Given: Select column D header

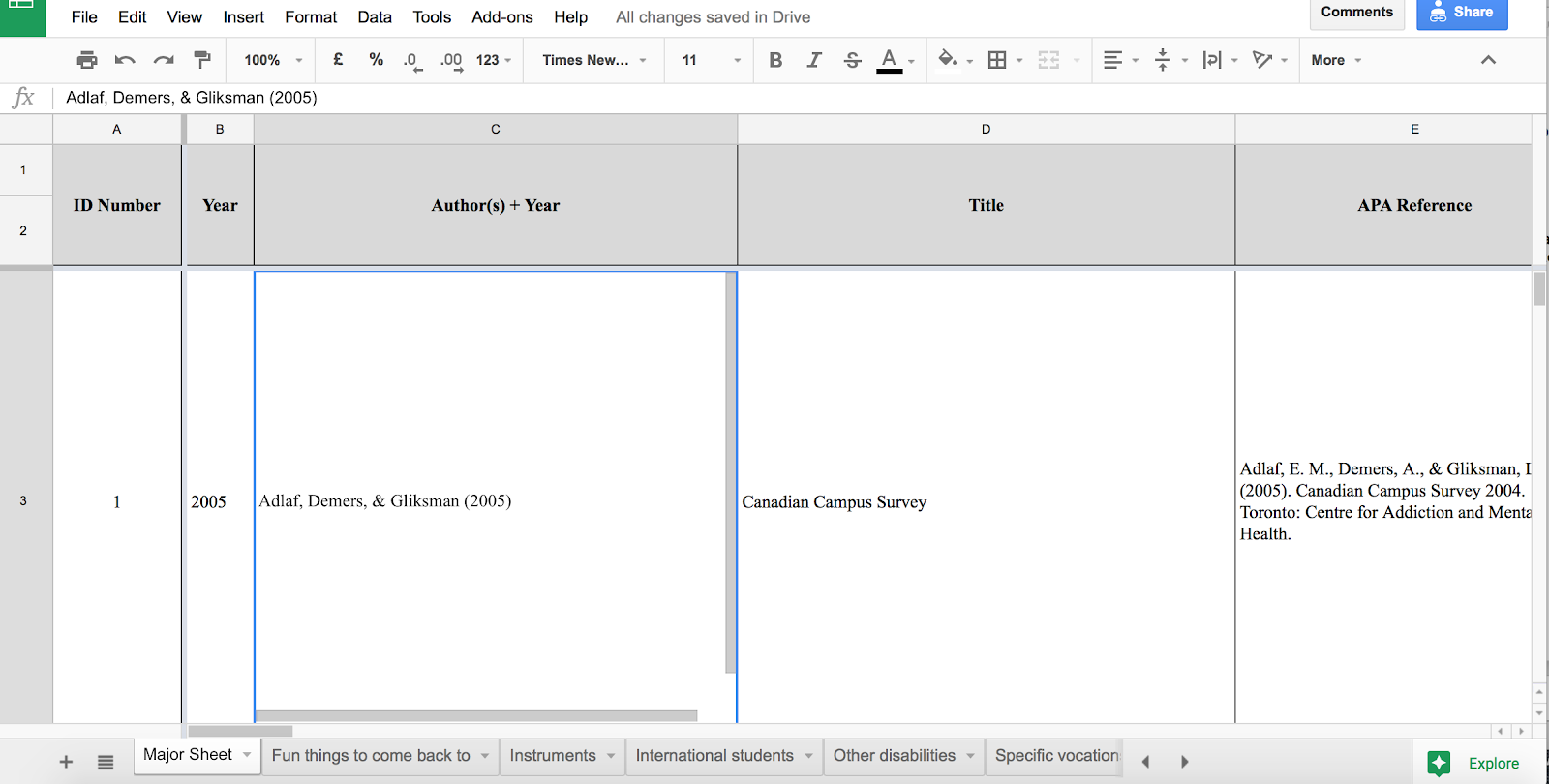Looking at the screenshot, I should point(986,129).
